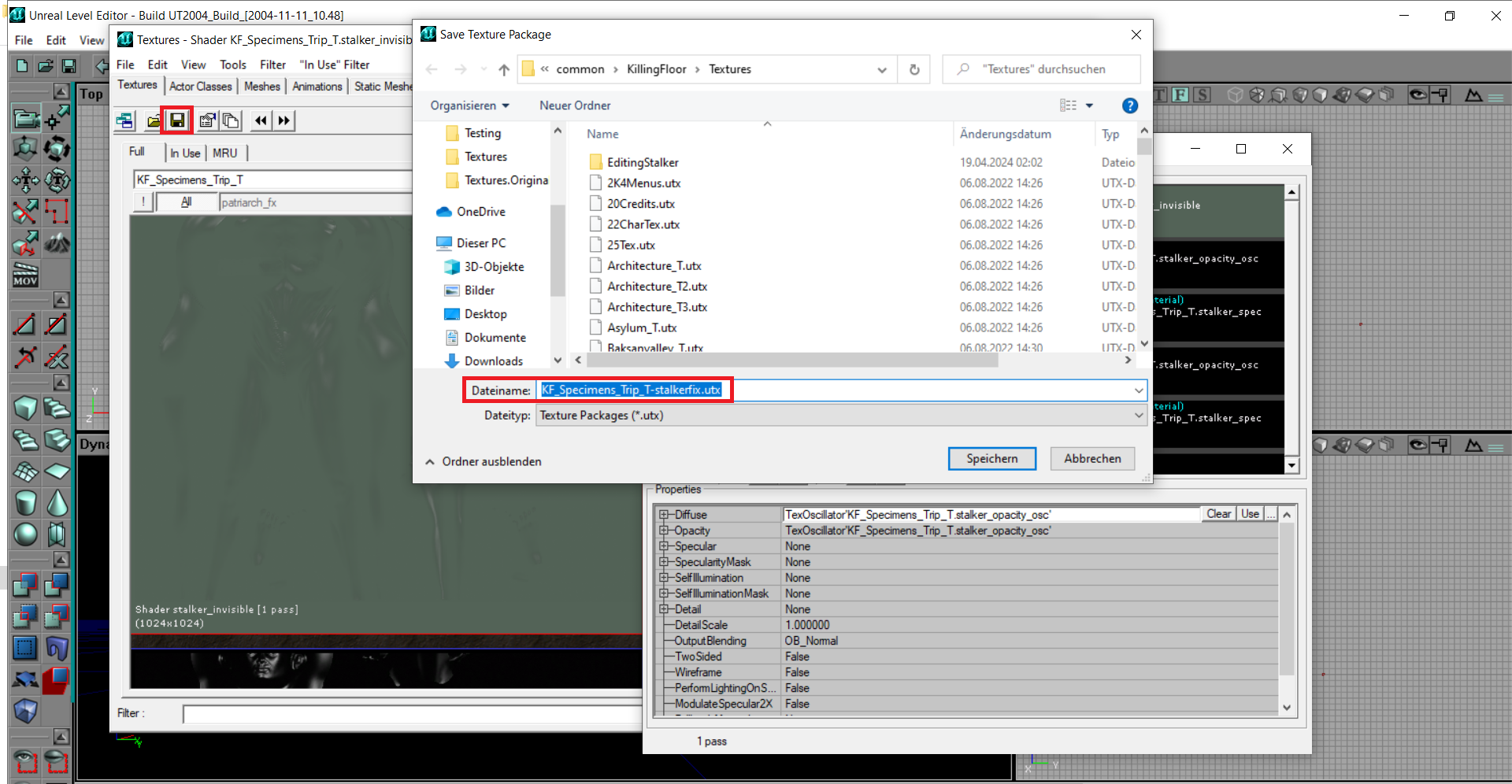Click the Cylinder brush builder icon
This screenshot has width=1512, height=784.
[x=25, y=502]
